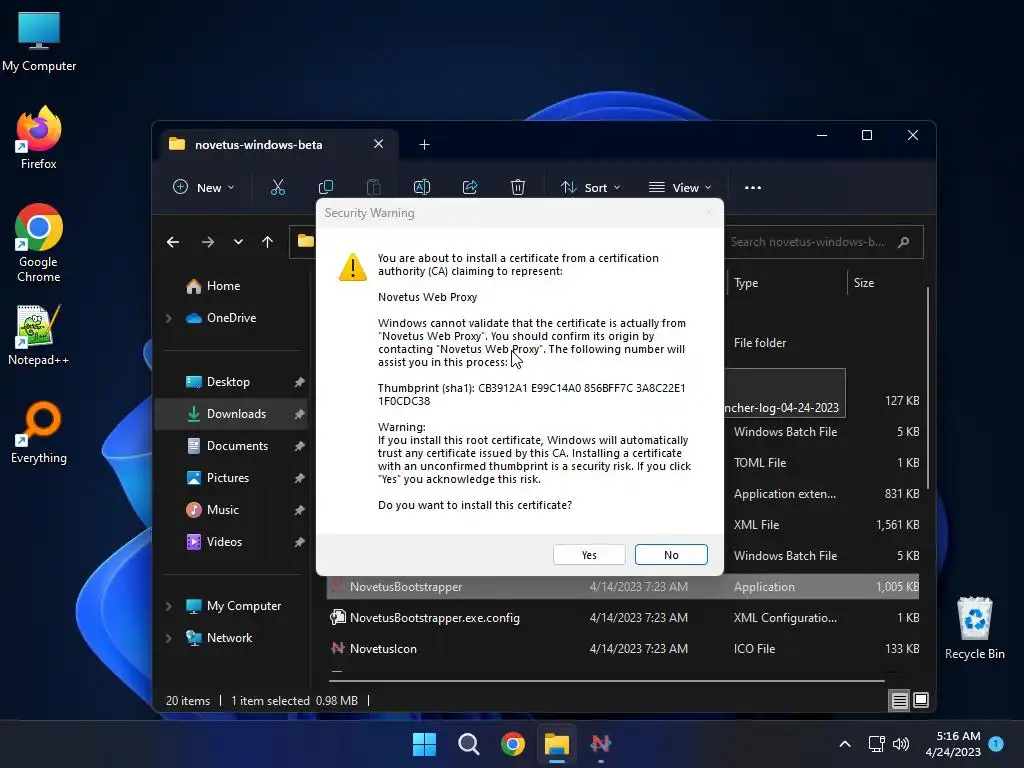The width and height of the screenshot is (1024, 768).
Task: Click the search novetus-windows-beta field
Action: [x=824, y=242]
